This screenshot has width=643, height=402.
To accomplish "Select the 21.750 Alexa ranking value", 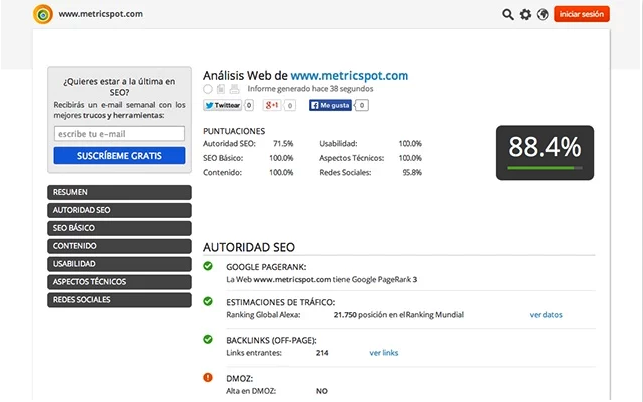I will pos(345,315).
